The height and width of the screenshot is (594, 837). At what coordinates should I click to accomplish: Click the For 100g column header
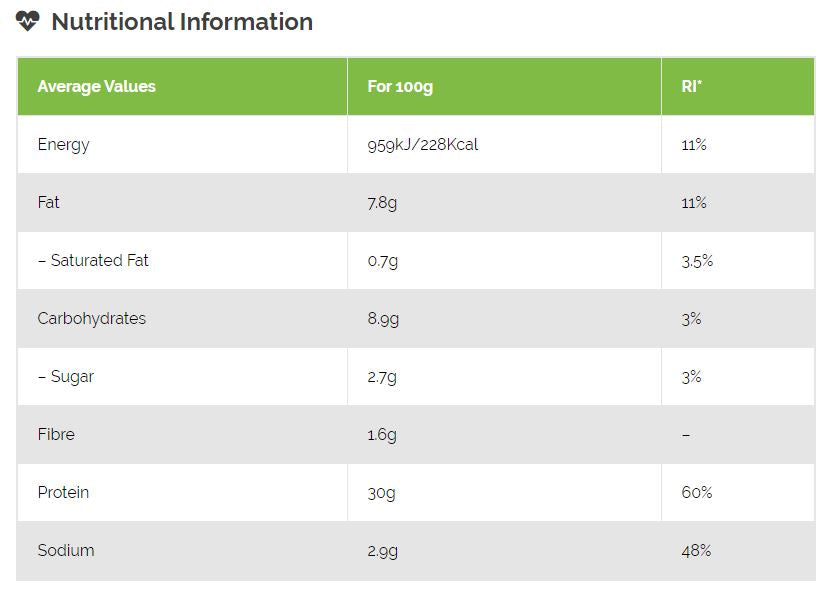(400, 86)
